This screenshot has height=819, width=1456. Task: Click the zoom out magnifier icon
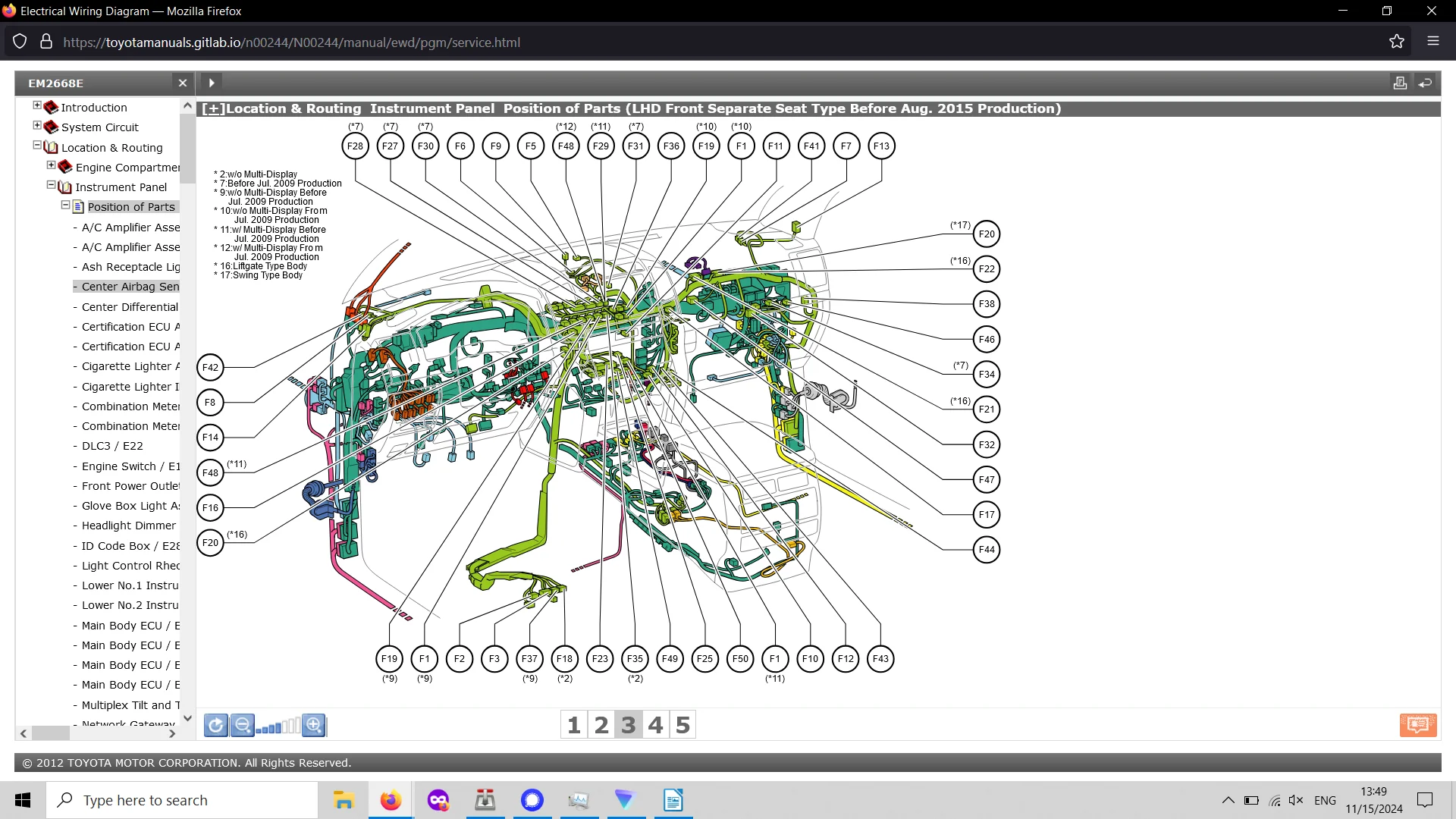point(242,725)
